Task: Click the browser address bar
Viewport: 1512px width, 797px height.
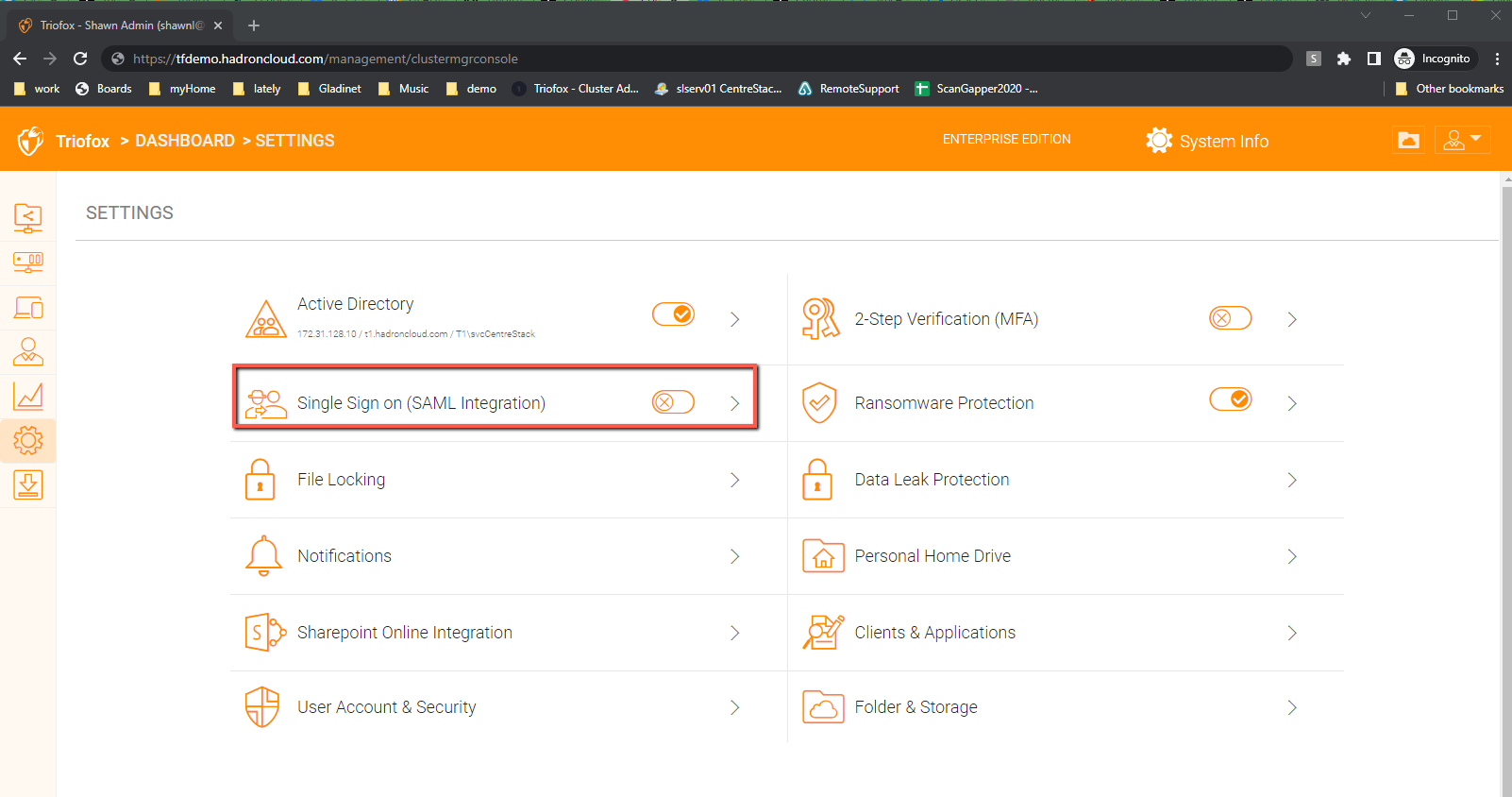Action: [x=697, y=59]
